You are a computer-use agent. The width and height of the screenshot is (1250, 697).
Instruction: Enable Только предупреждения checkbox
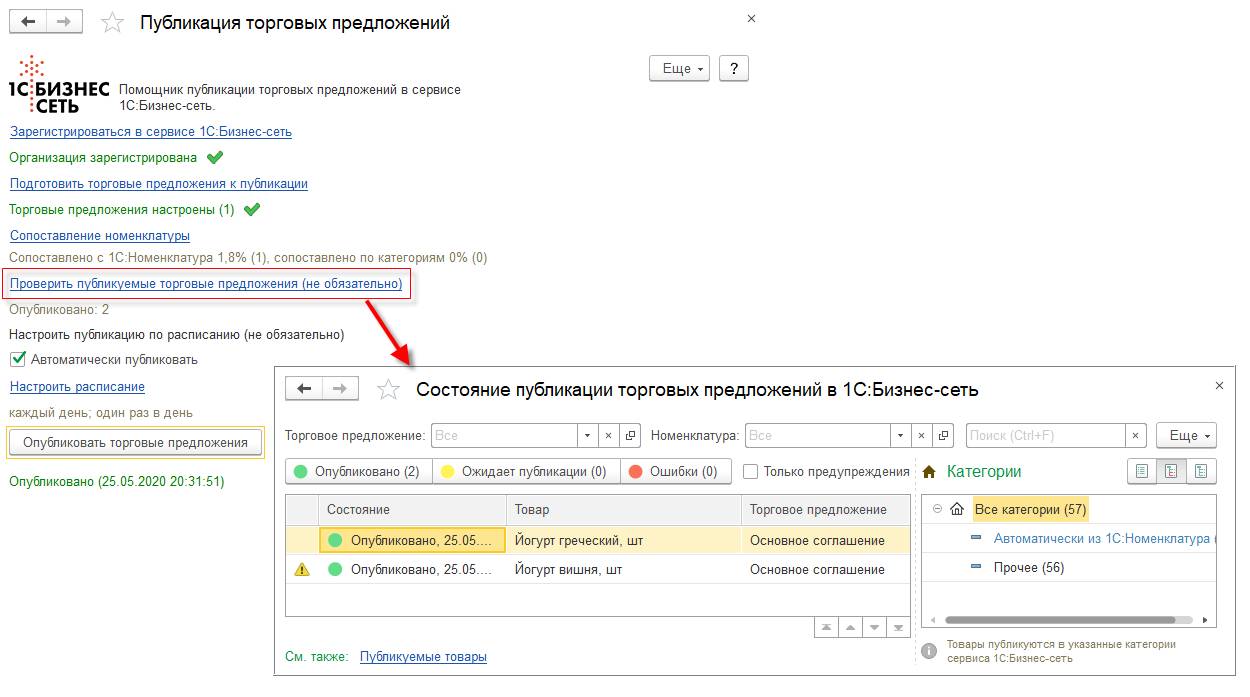(751, 471)
